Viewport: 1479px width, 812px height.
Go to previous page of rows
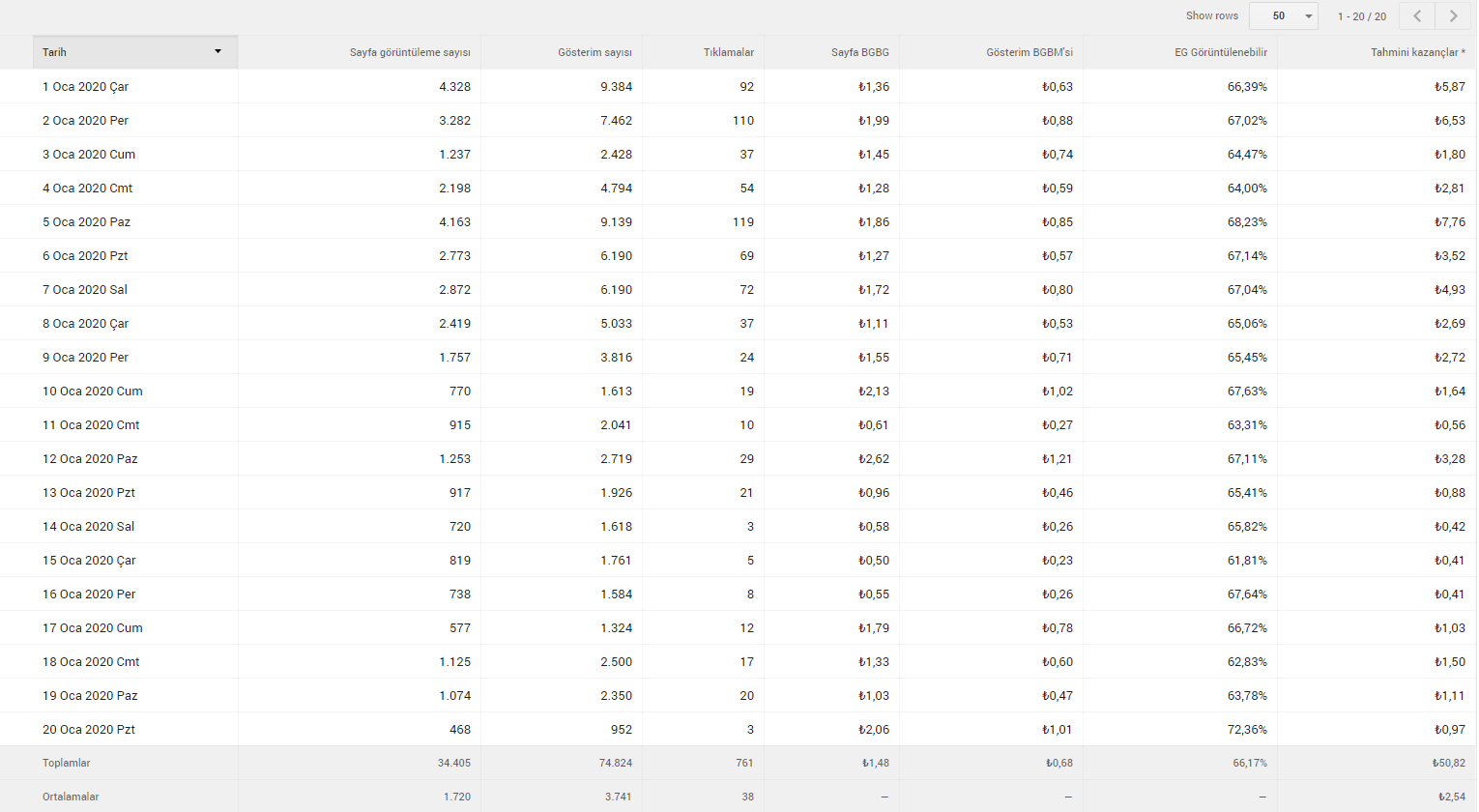coord(1417,15)
